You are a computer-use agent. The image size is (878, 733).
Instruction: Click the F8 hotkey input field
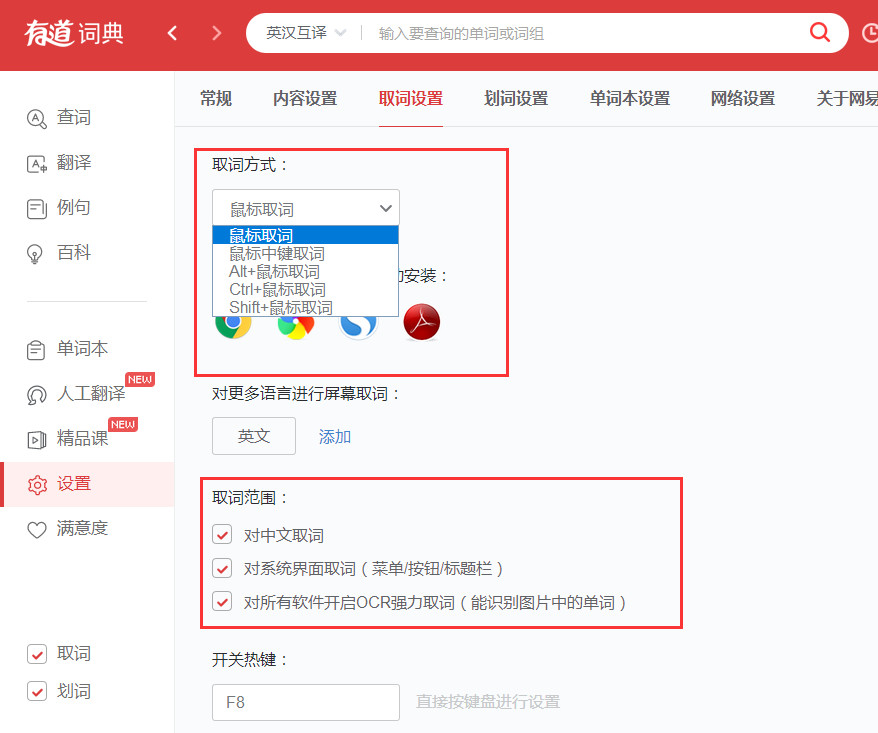(305, 702)
